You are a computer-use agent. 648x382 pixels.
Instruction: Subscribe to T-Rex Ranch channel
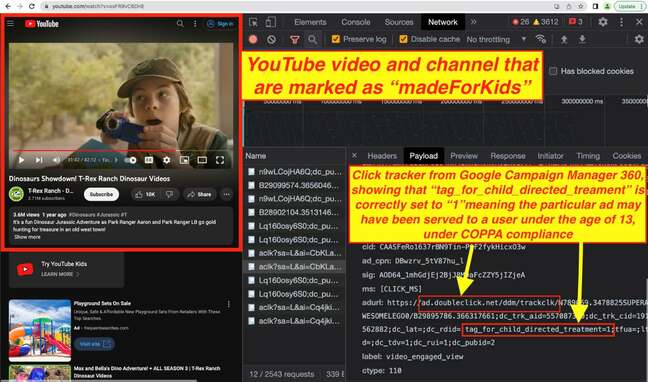101,194
